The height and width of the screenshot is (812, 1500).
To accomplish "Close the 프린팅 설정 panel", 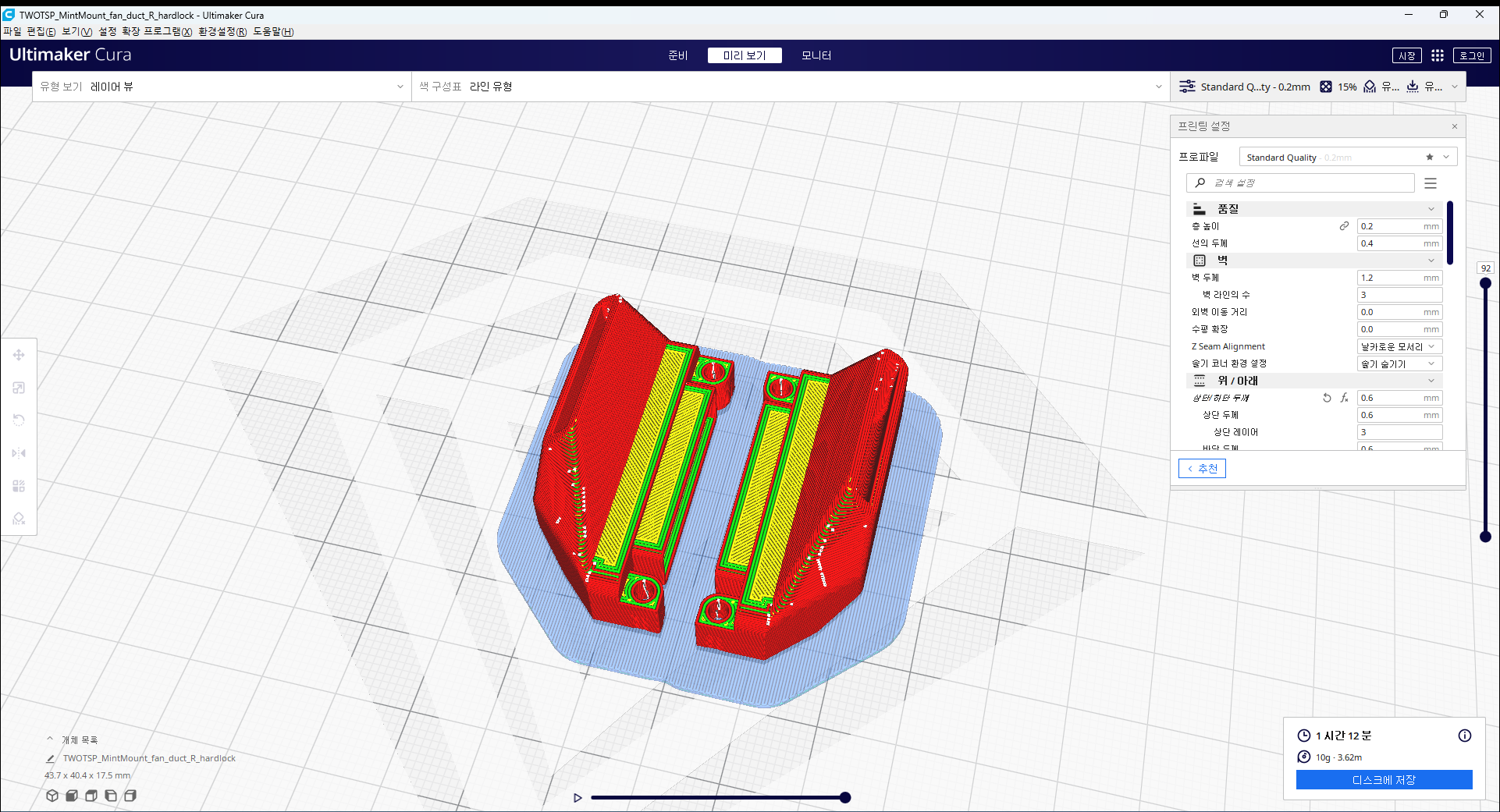I will pyautogui.click(x=1455, y=126).
